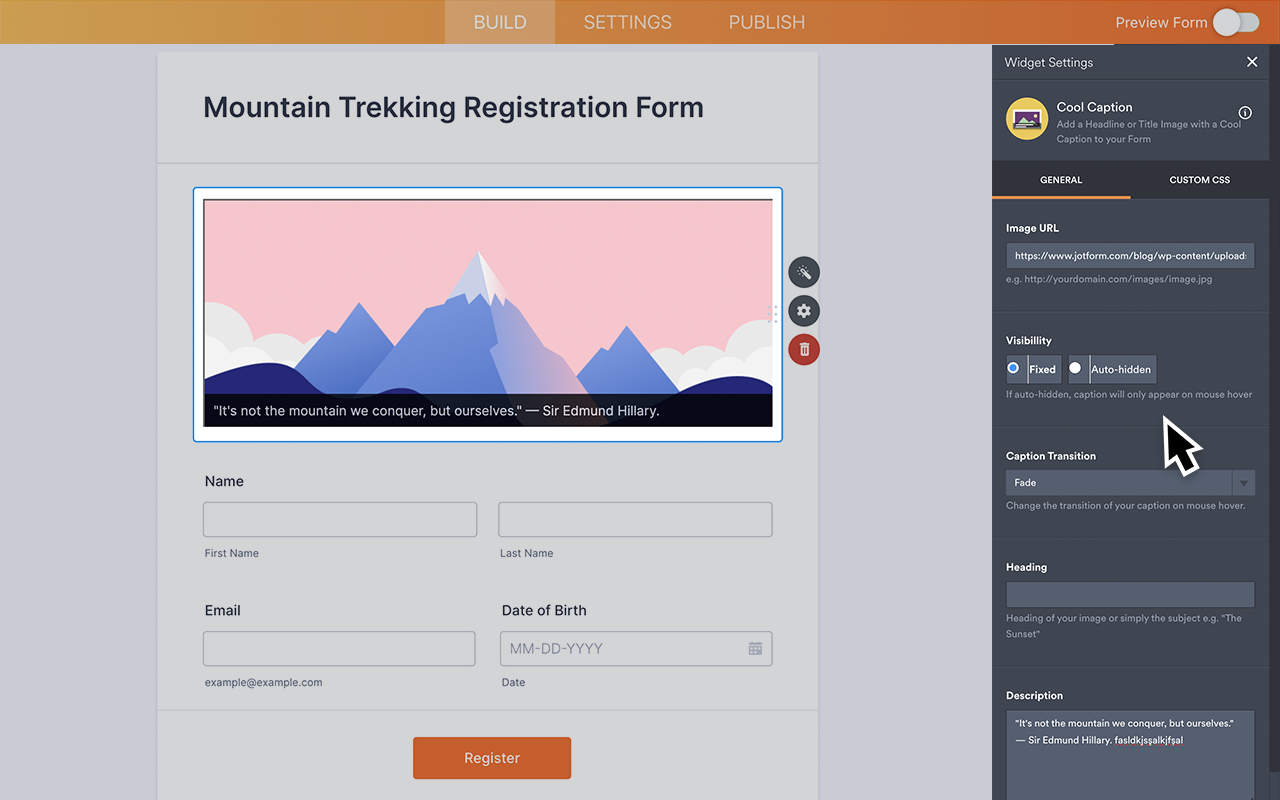This screenshot has width=1280, height=800.
Task: Click the First Name input box
Action: [x=340, y=520]
